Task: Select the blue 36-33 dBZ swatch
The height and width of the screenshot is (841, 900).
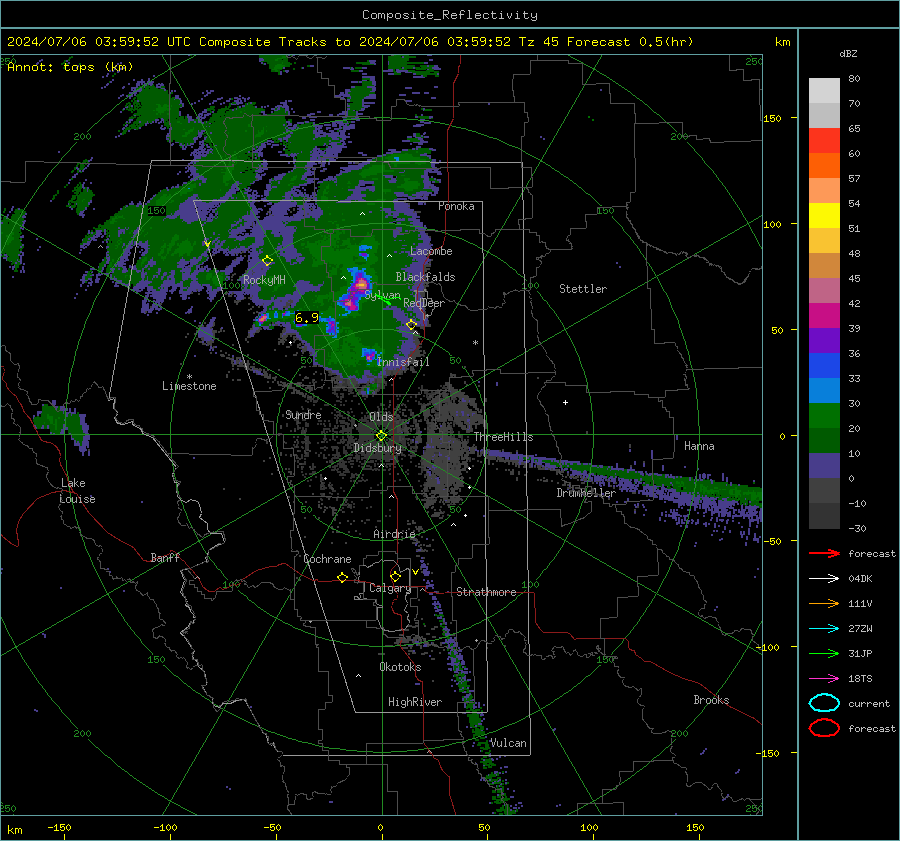Action: (824, 366)
